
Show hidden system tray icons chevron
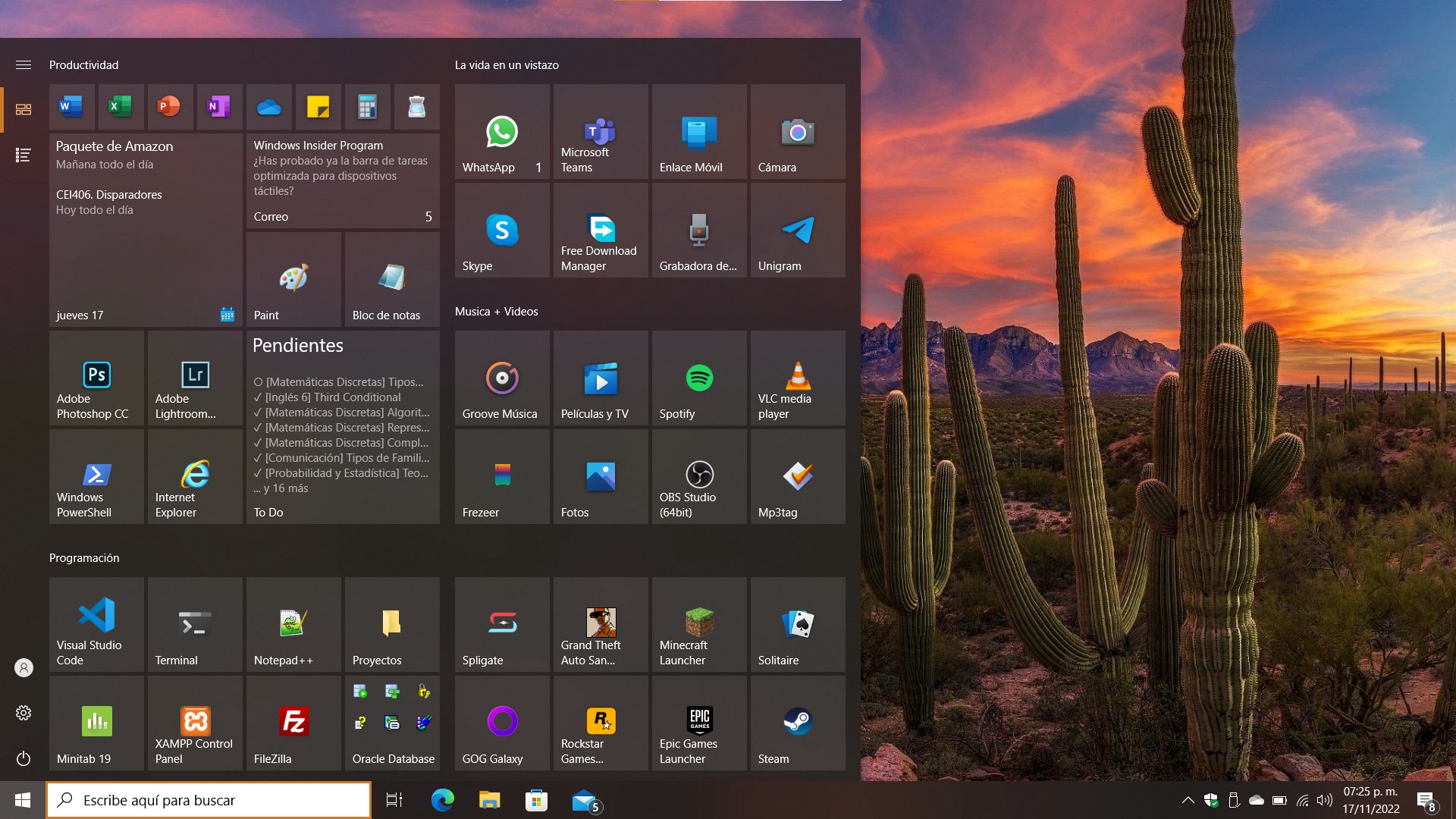[1188, 800]
